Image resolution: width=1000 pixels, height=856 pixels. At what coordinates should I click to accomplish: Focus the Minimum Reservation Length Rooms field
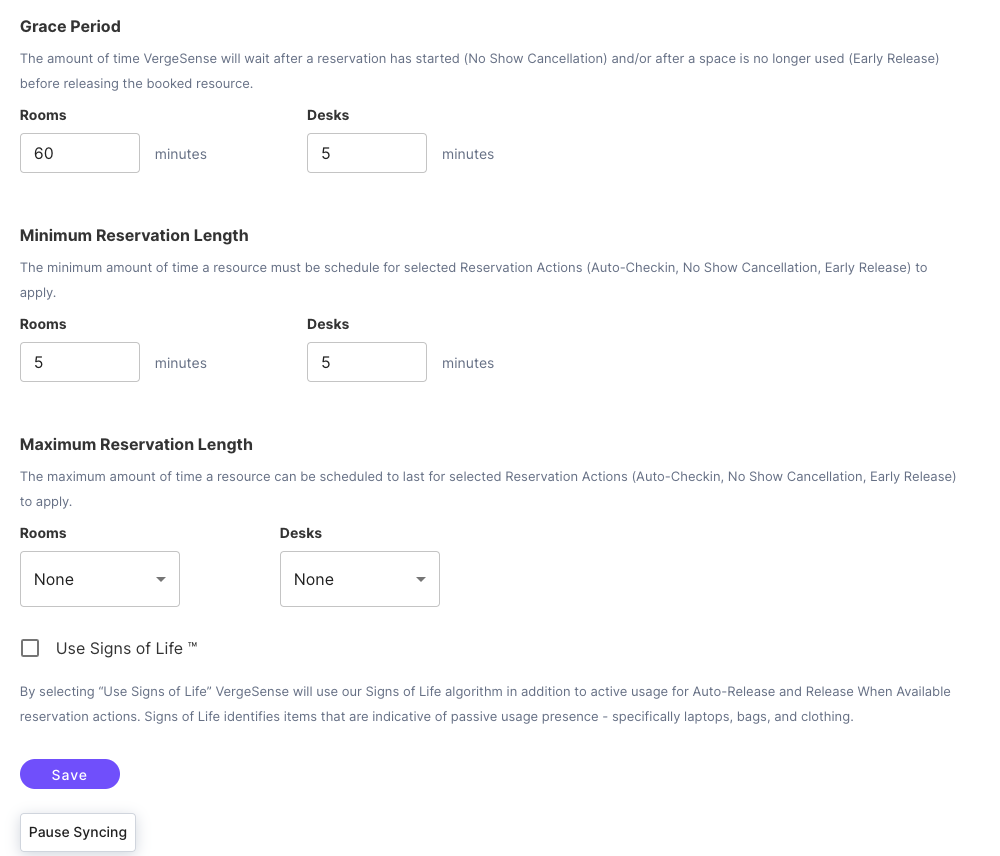pos(80,362)
